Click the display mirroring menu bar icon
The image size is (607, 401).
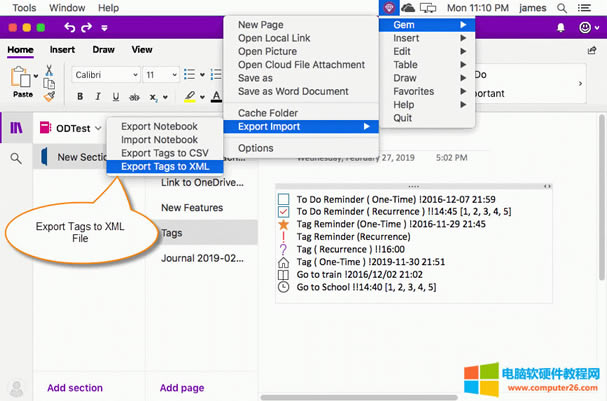428,8
